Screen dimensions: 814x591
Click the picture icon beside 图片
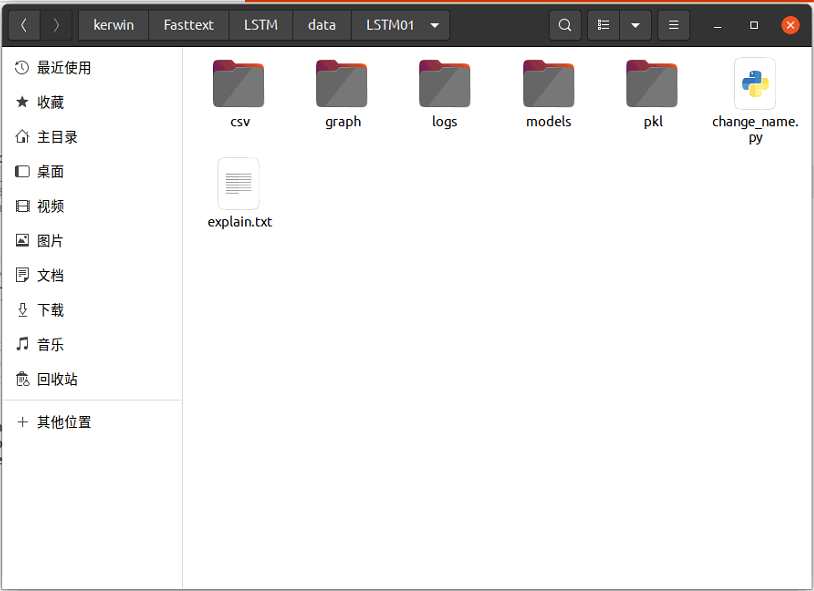coord(22,240)
